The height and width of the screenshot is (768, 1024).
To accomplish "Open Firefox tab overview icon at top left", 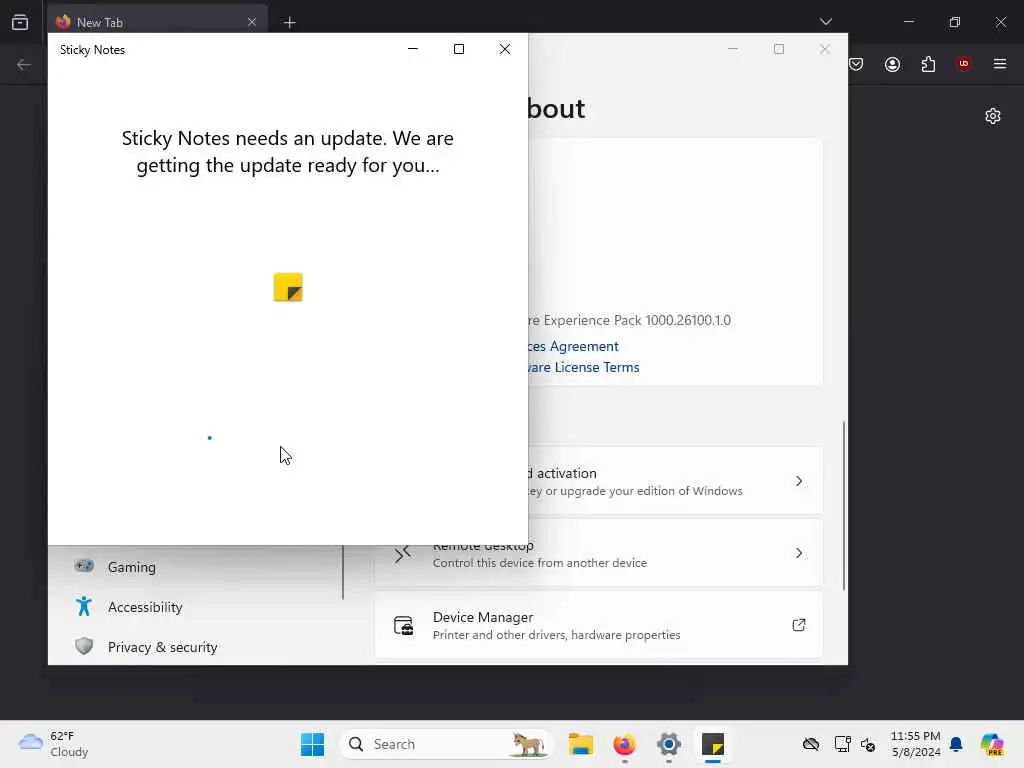I will (20, 22).
